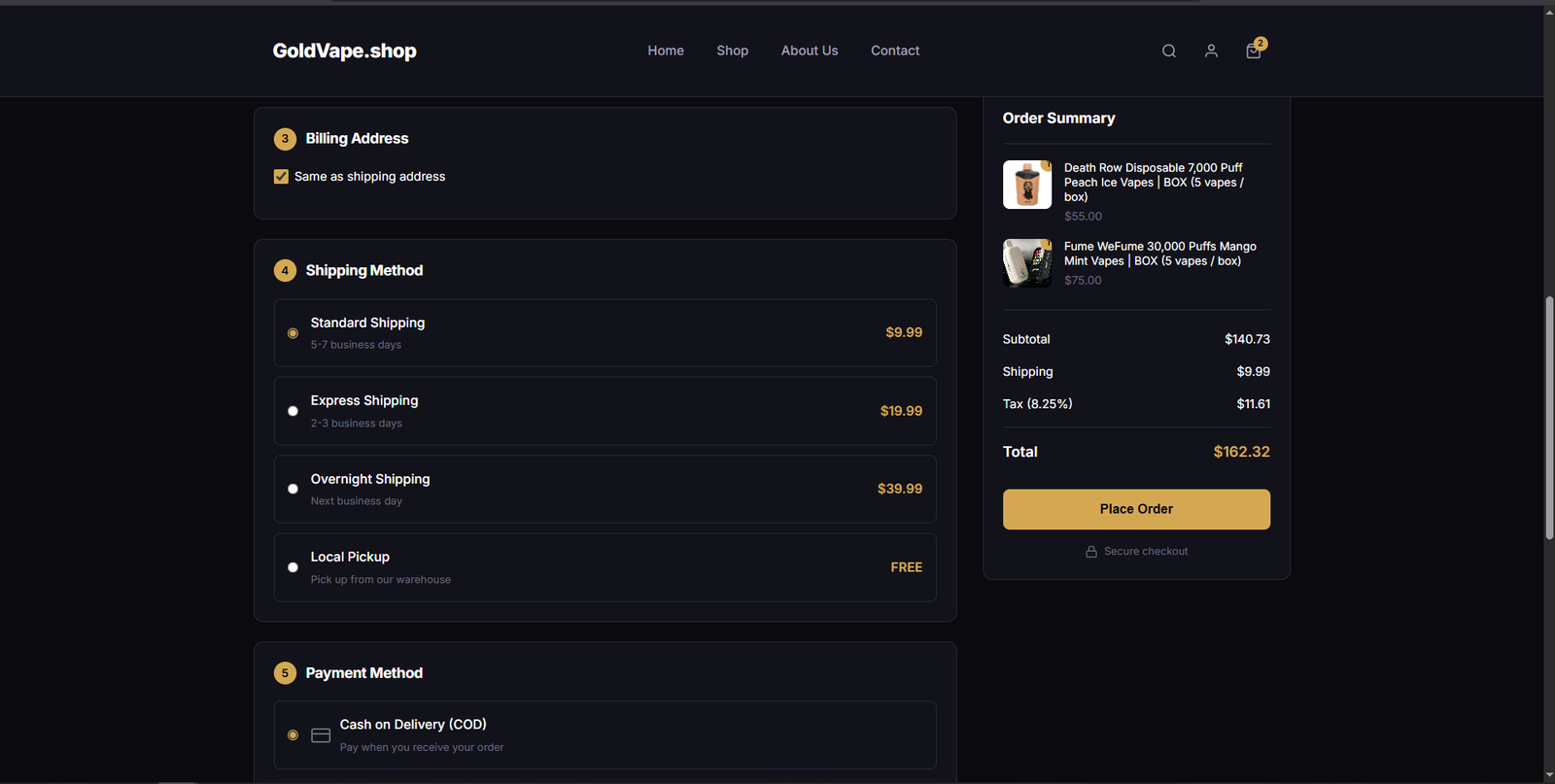Open the shopping cart icon
Image resolution: width=1555 pixels, height=784 pixels.
1254,51
